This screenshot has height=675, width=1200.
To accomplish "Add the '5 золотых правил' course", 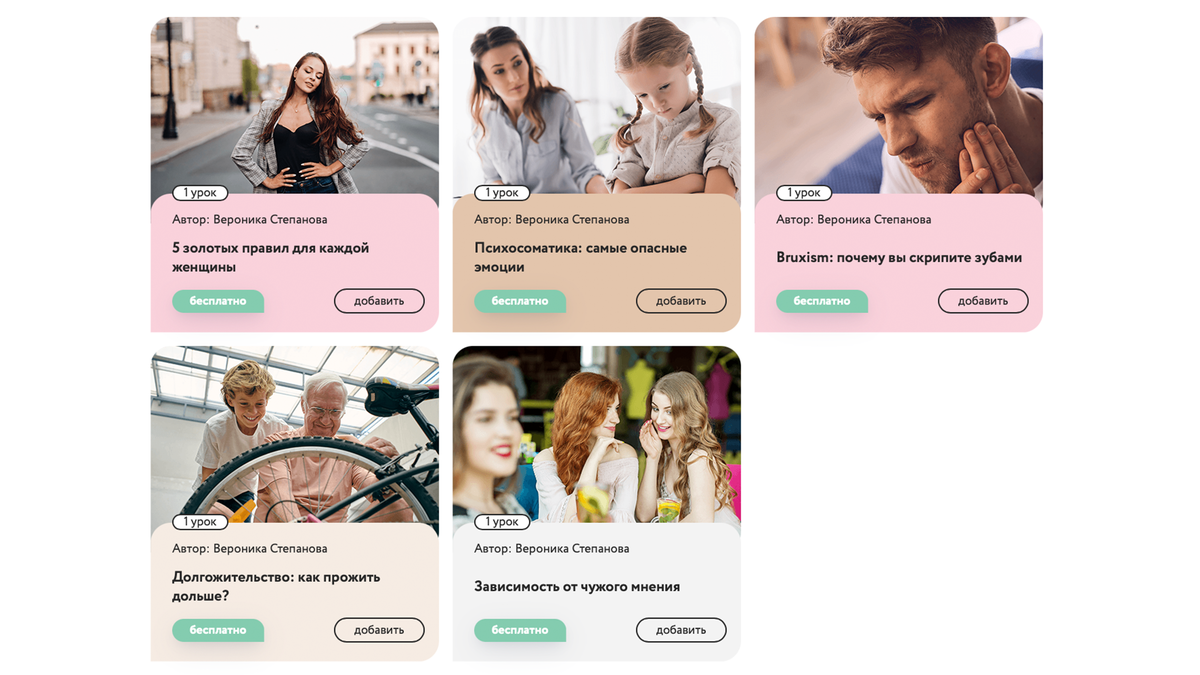I will point(379,301).
